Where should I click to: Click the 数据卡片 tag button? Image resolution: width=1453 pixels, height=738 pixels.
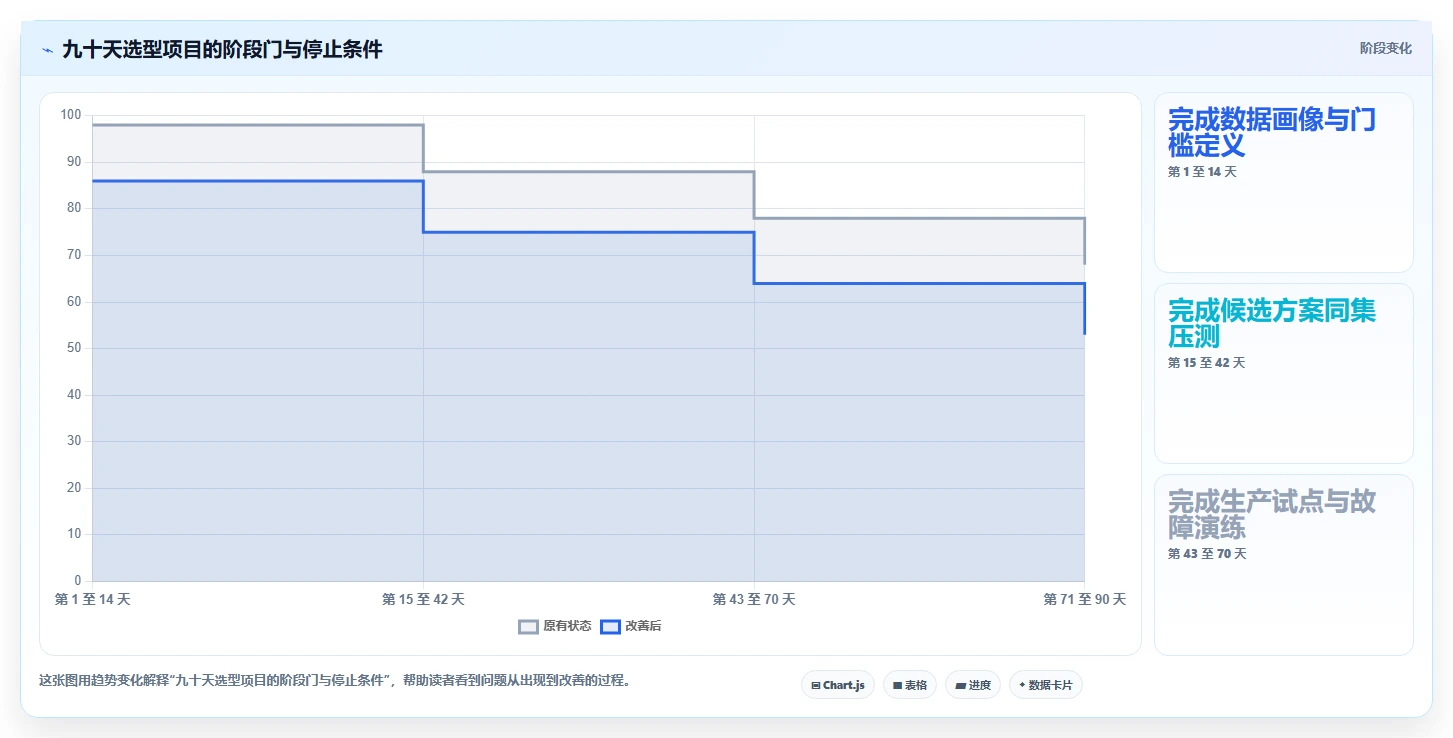click(x=1046, y=685)
